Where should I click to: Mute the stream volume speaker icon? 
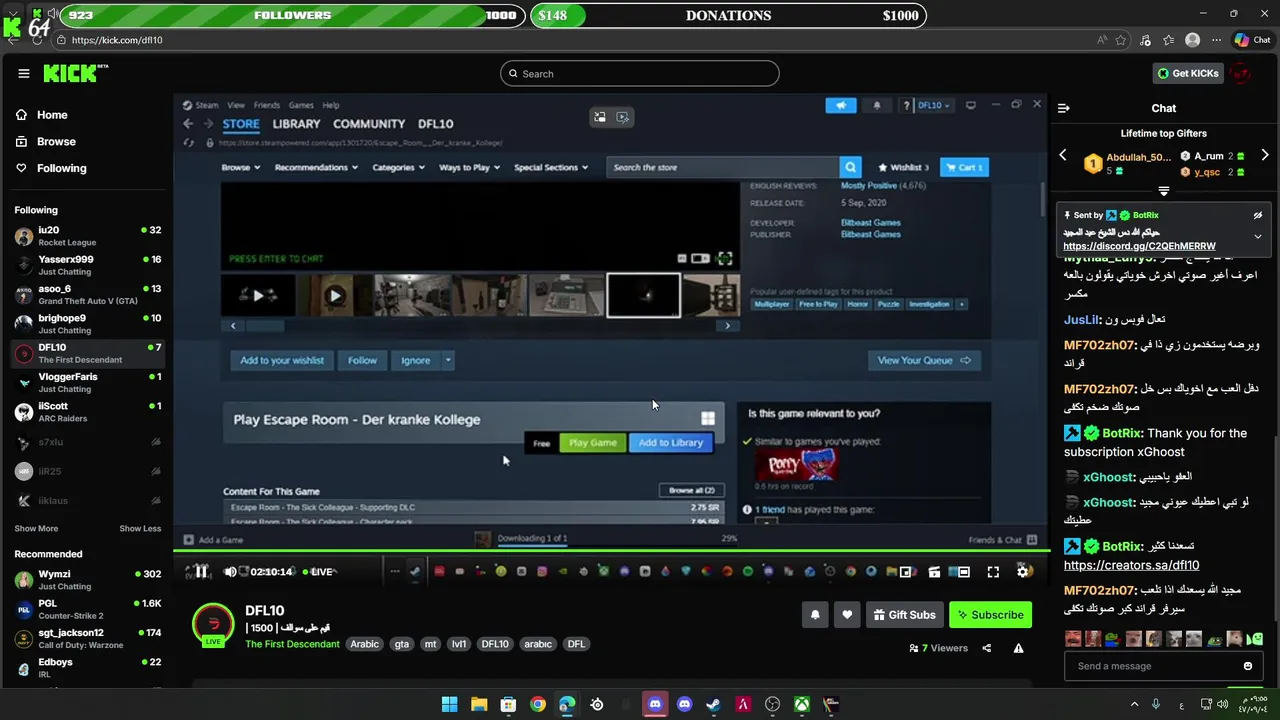point(231,572)
